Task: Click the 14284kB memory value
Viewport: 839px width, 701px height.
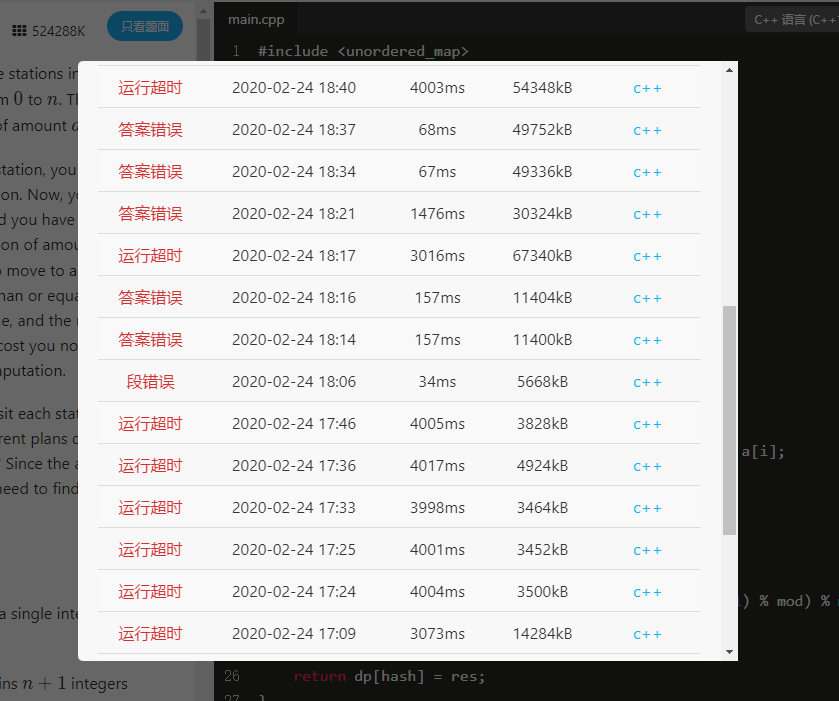Action: tap(543, 634)
